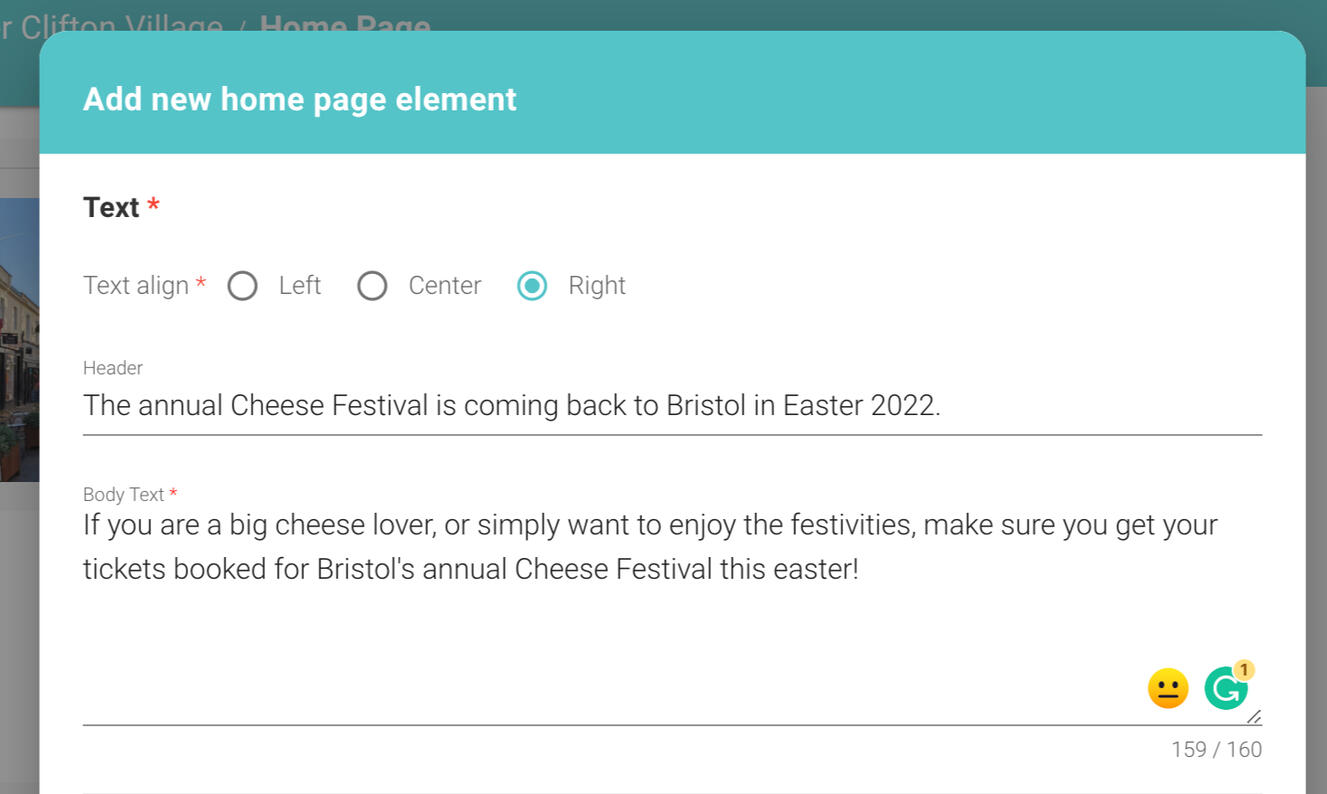Click the street photo behind the dialog

[x=19, y=340]
